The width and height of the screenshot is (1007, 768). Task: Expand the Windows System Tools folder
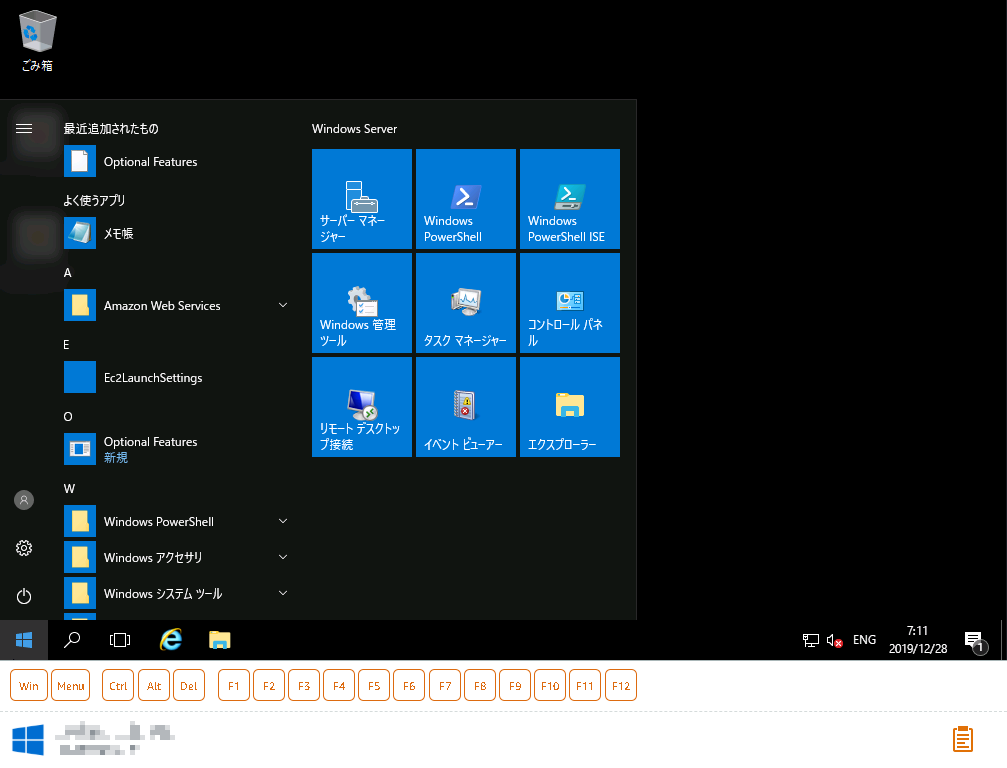click(176, 593)
